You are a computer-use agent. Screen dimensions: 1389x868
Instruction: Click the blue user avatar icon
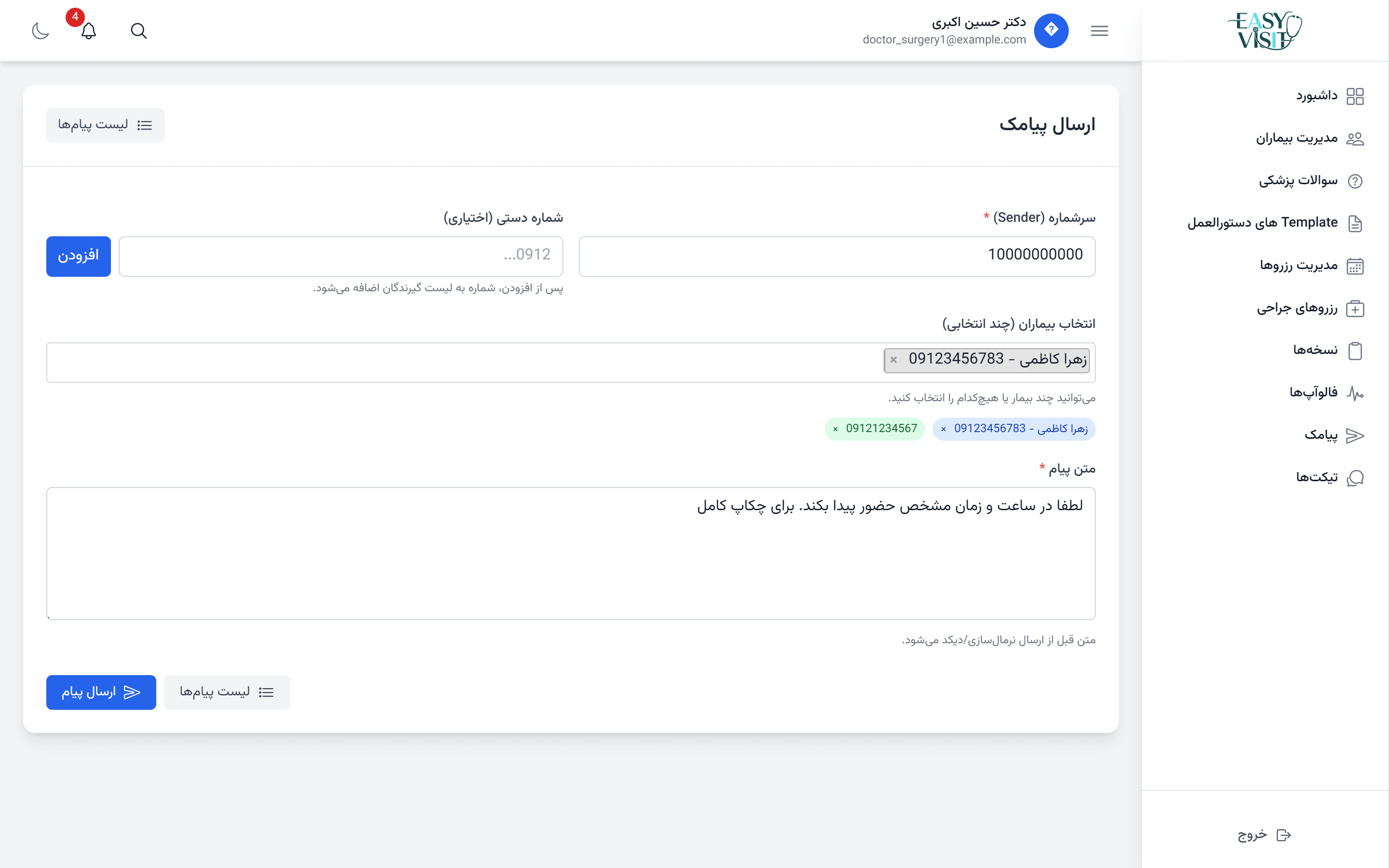pos(1051,31)
